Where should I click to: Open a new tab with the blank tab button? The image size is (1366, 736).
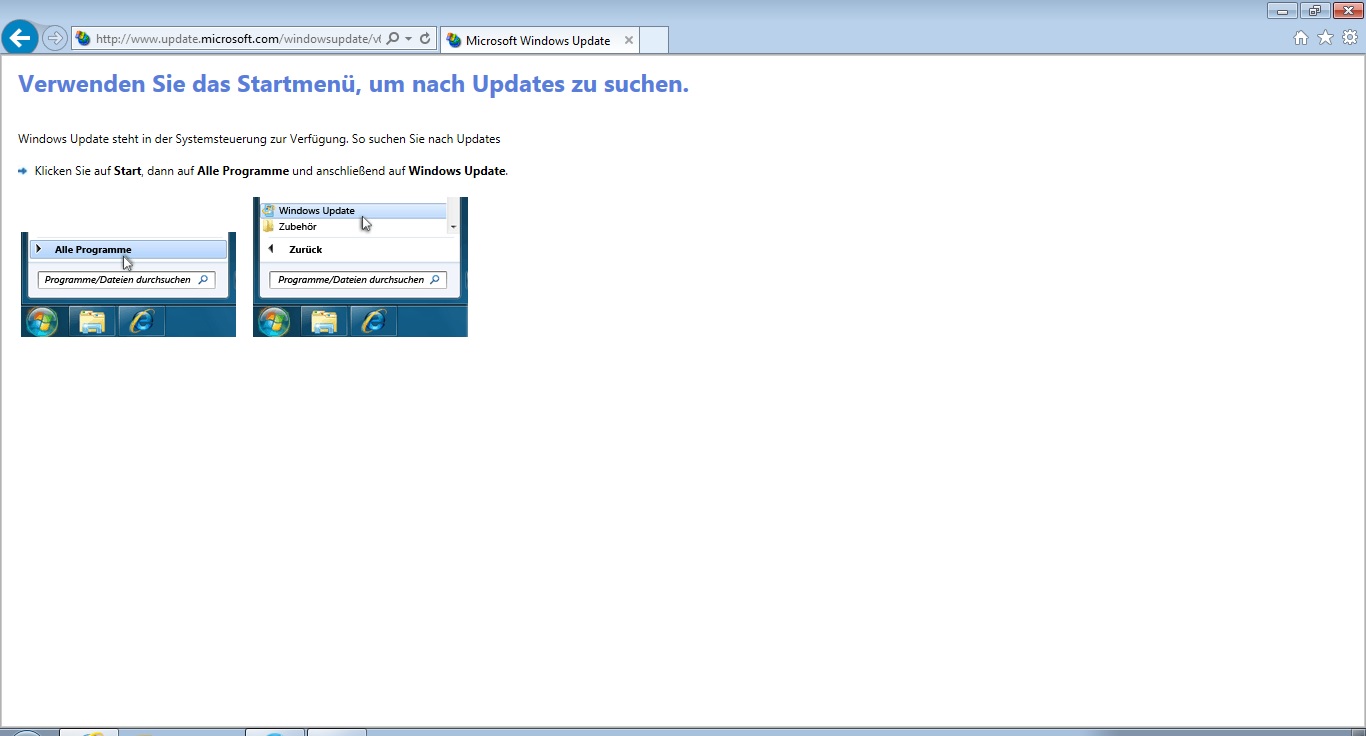[654, 41]
